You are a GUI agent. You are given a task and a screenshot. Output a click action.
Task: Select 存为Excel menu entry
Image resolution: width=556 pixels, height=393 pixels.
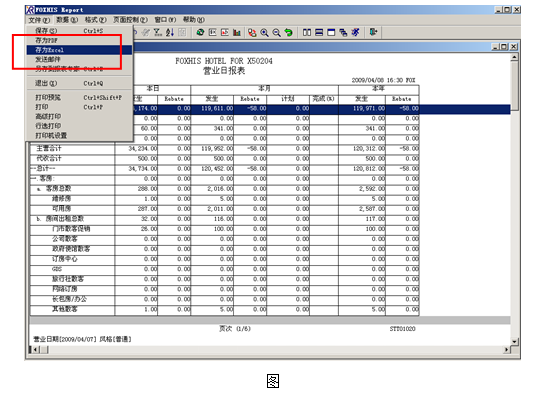click(x=79, y=50)
